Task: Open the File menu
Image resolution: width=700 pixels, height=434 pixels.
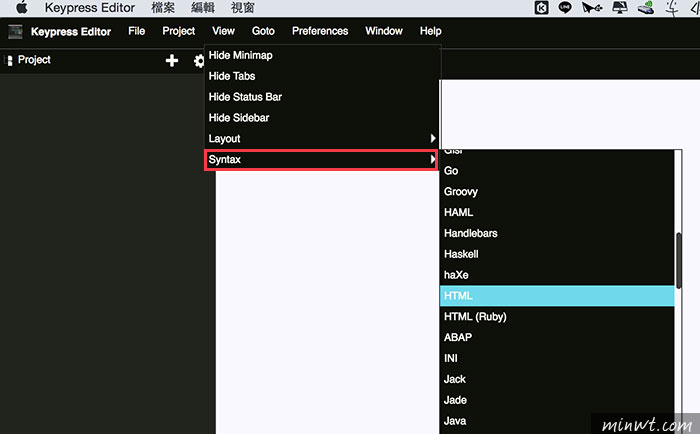Action: coord(137,31)
